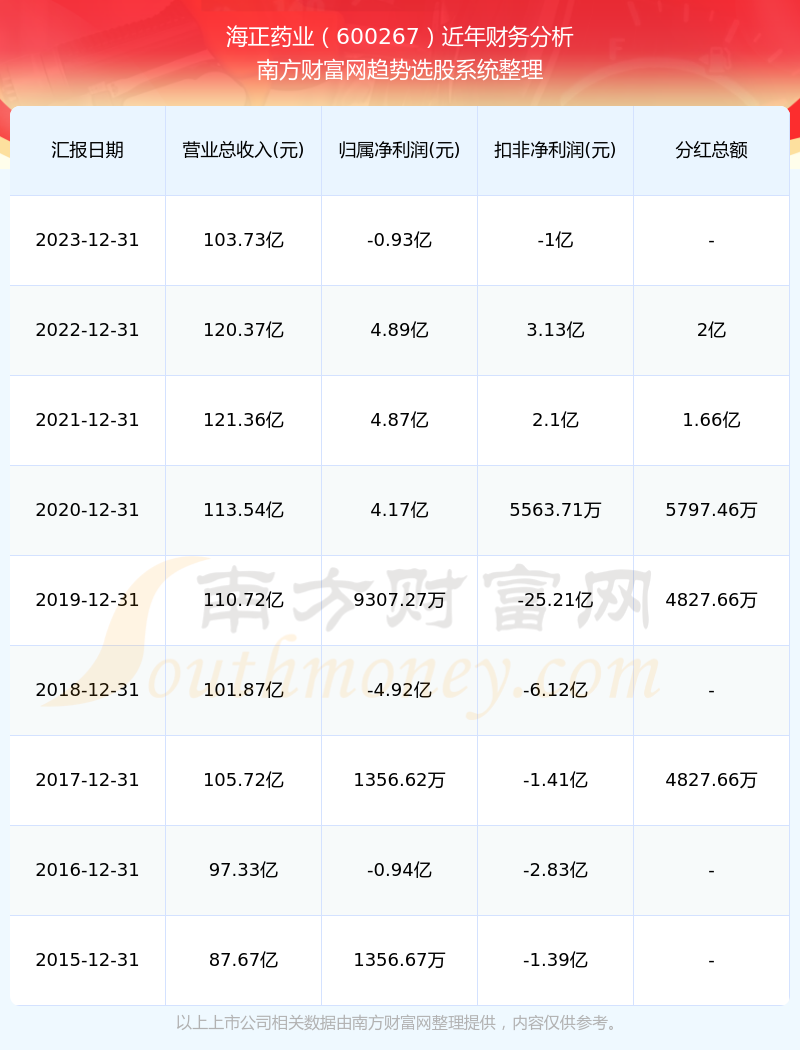800x1050 pixels.
Task: Choose the non-recurring profit cell -1.39亿
Action: 556,960
